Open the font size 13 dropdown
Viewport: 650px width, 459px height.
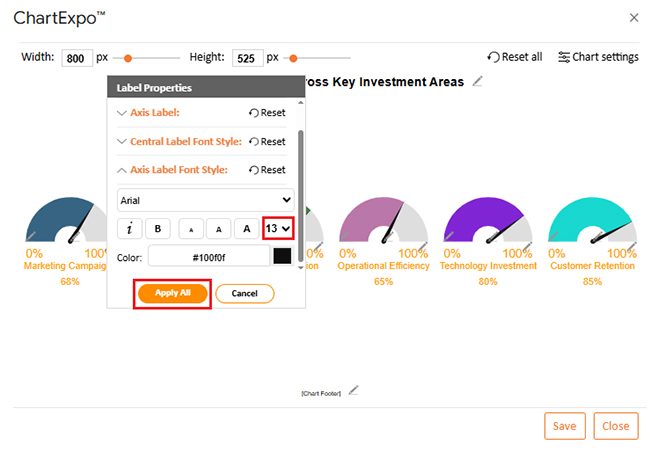[278, 229]
